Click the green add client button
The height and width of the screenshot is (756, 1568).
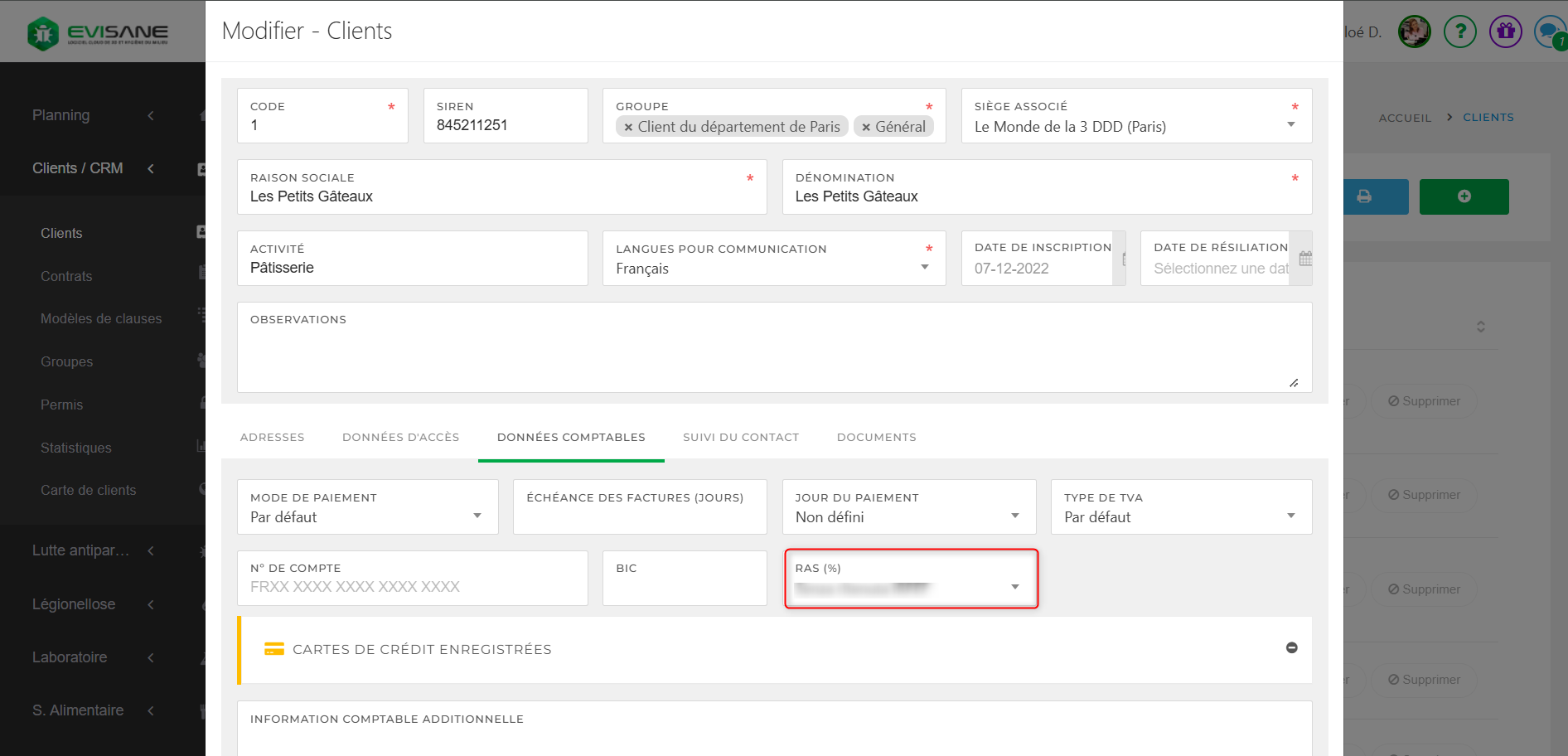pyautogui.click(x=1464, y=196)
